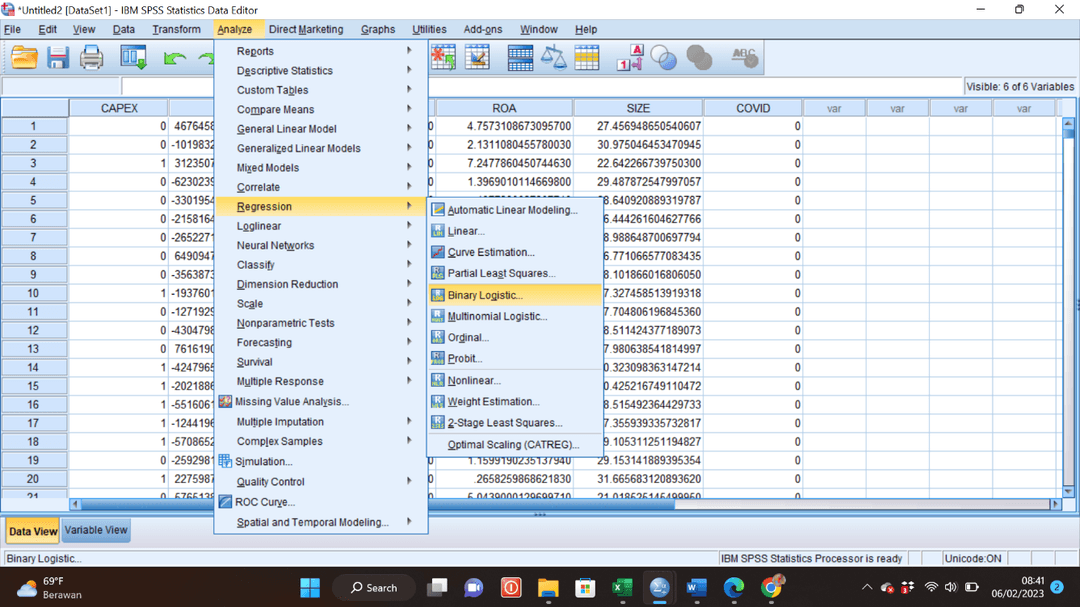Open Excel from the taskbar
Viewport: 1080px width, 607px height.
click(x=622, y=588)
